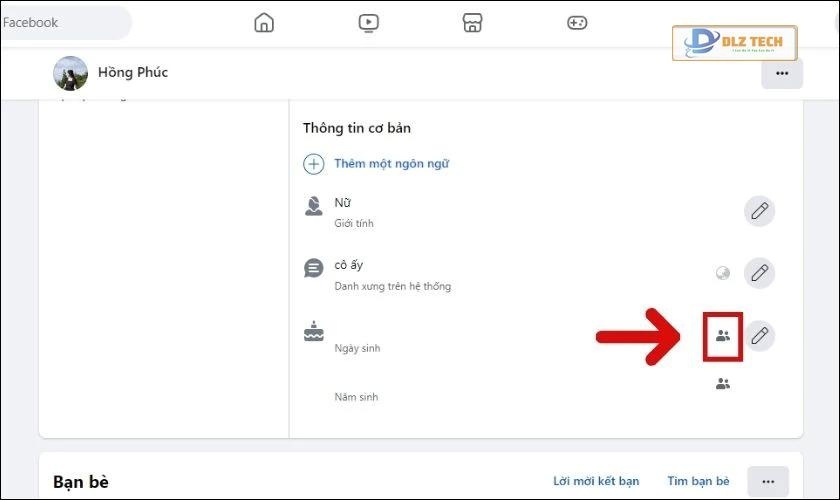The height and width of the screenshot is (500, 840).
Task: Open the 'Tìm bạn bè' link
Action: [698, 481]
